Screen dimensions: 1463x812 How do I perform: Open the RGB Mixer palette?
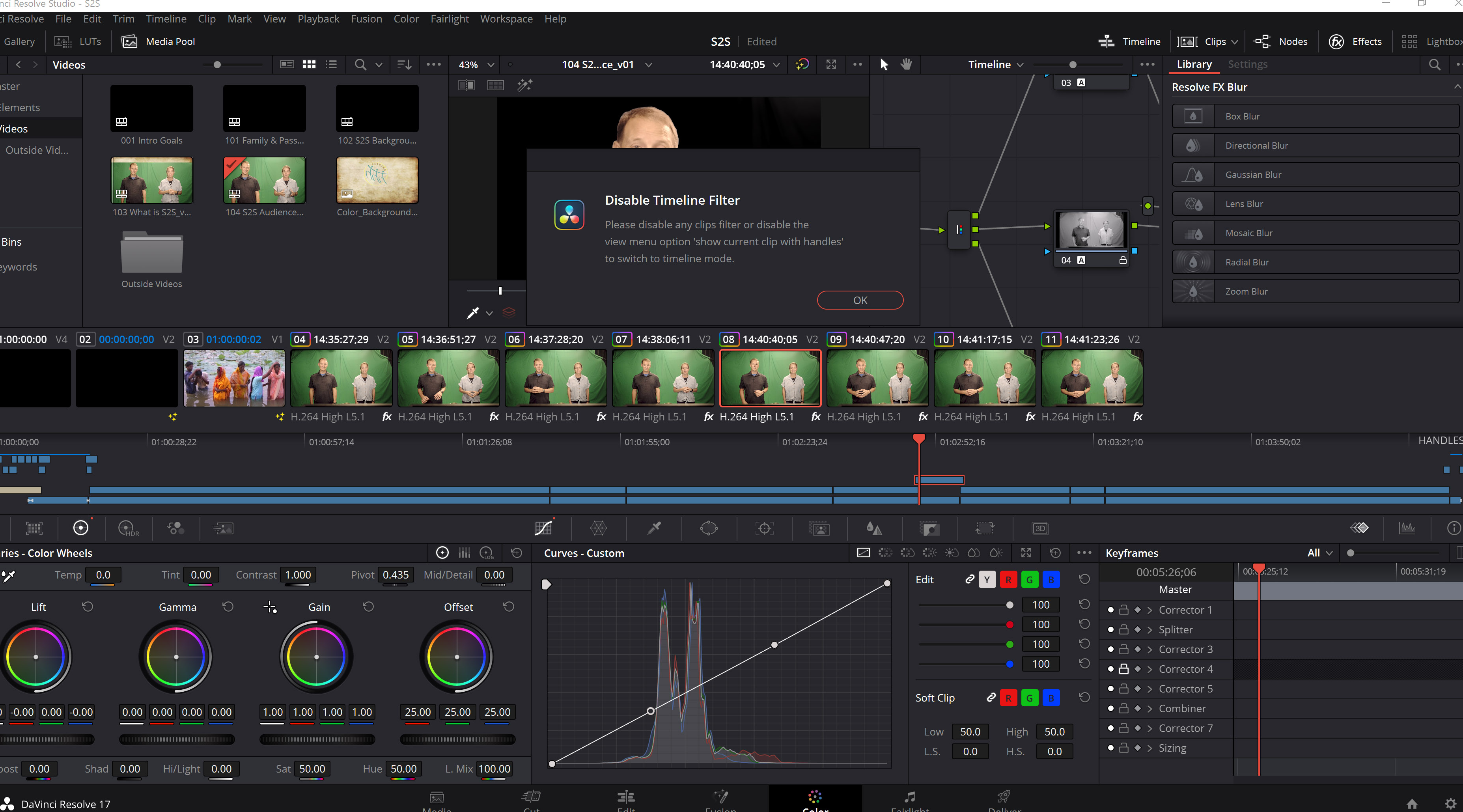pos(175,528)
